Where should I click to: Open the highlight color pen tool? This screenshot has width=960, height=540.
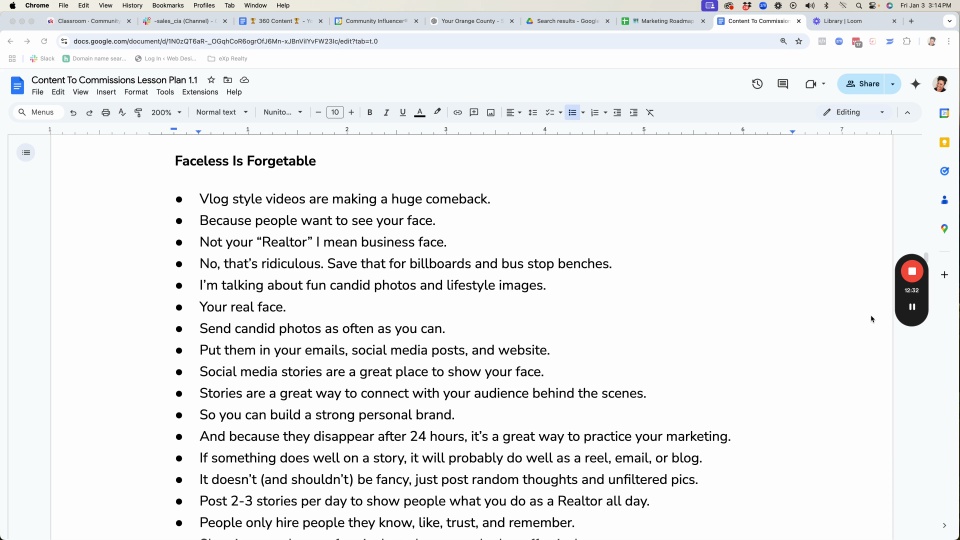point(437,113)
